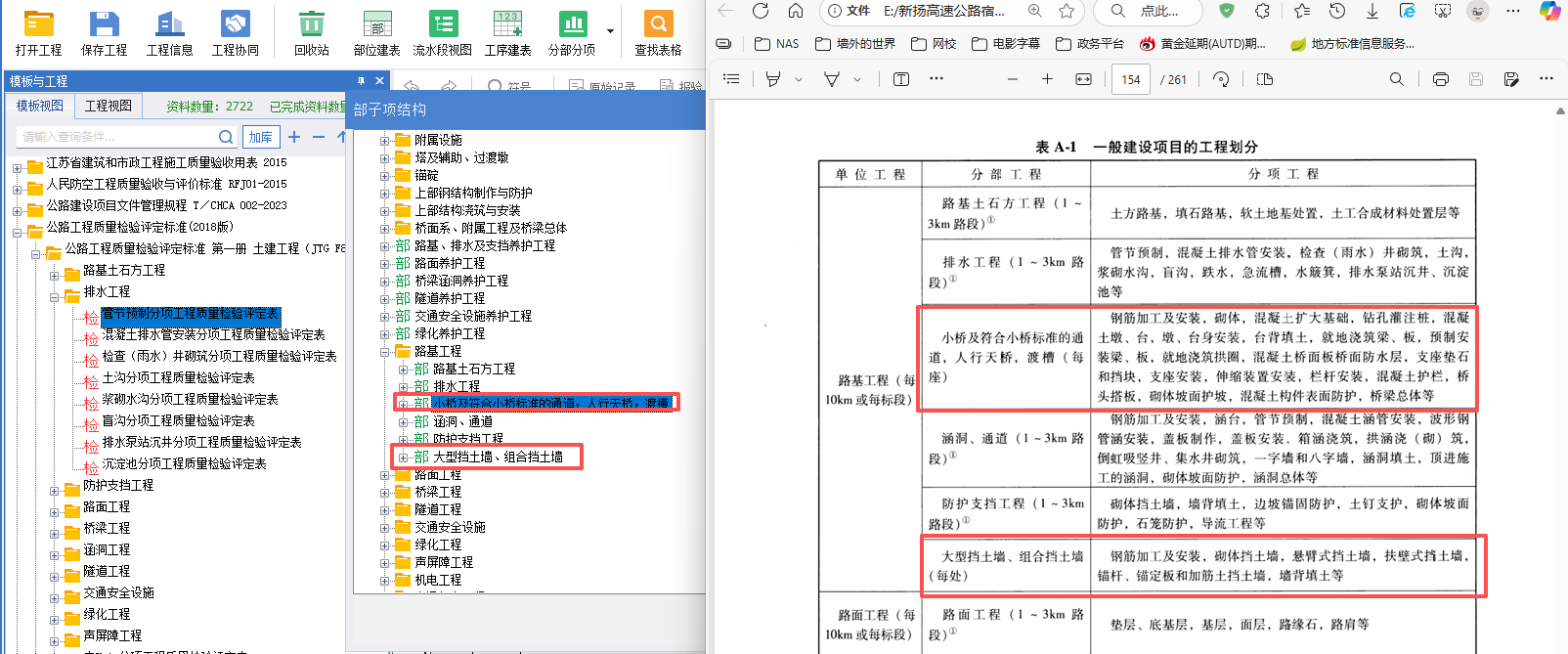This screenshot has width=1568, height=654.
Task: Toggle the PDF table of contents sidebar
Action: (x=731, y=79)
